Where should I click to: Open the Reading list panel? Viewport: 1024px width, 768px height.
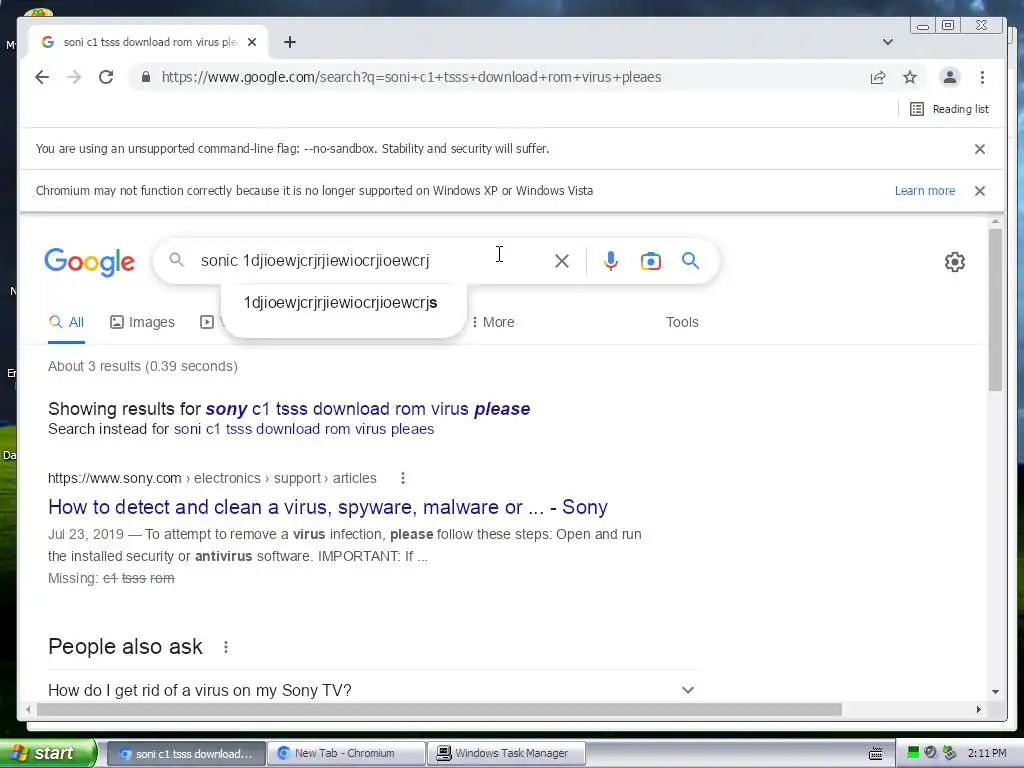point(949,109)
